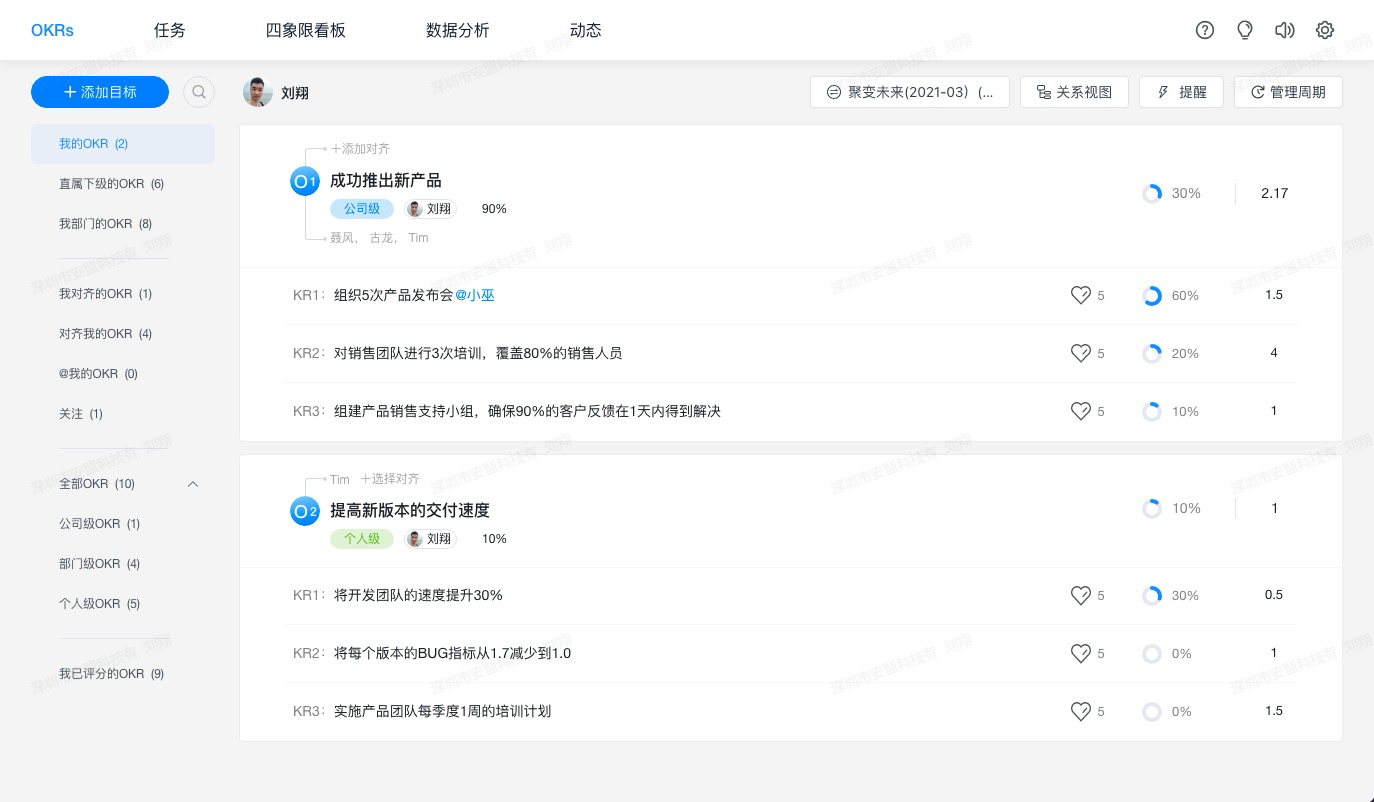Like KR2 将每个版本的BUG指标 heart icon
The width and height of the screenshot is (1374, 802).
(1080, 653)
